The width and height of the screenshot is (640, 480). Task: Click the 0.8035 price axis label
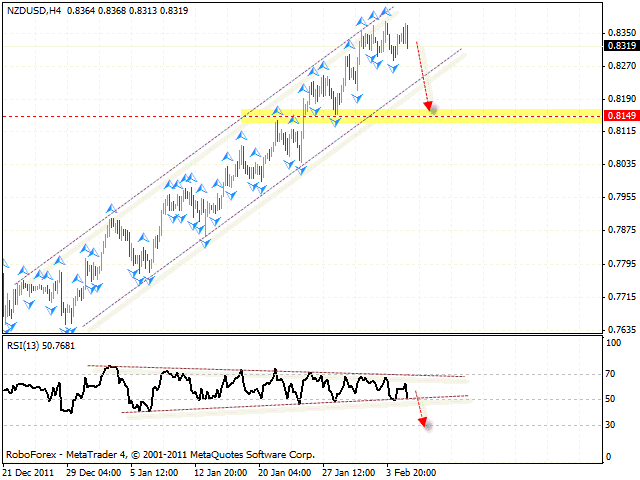(620, 164)
